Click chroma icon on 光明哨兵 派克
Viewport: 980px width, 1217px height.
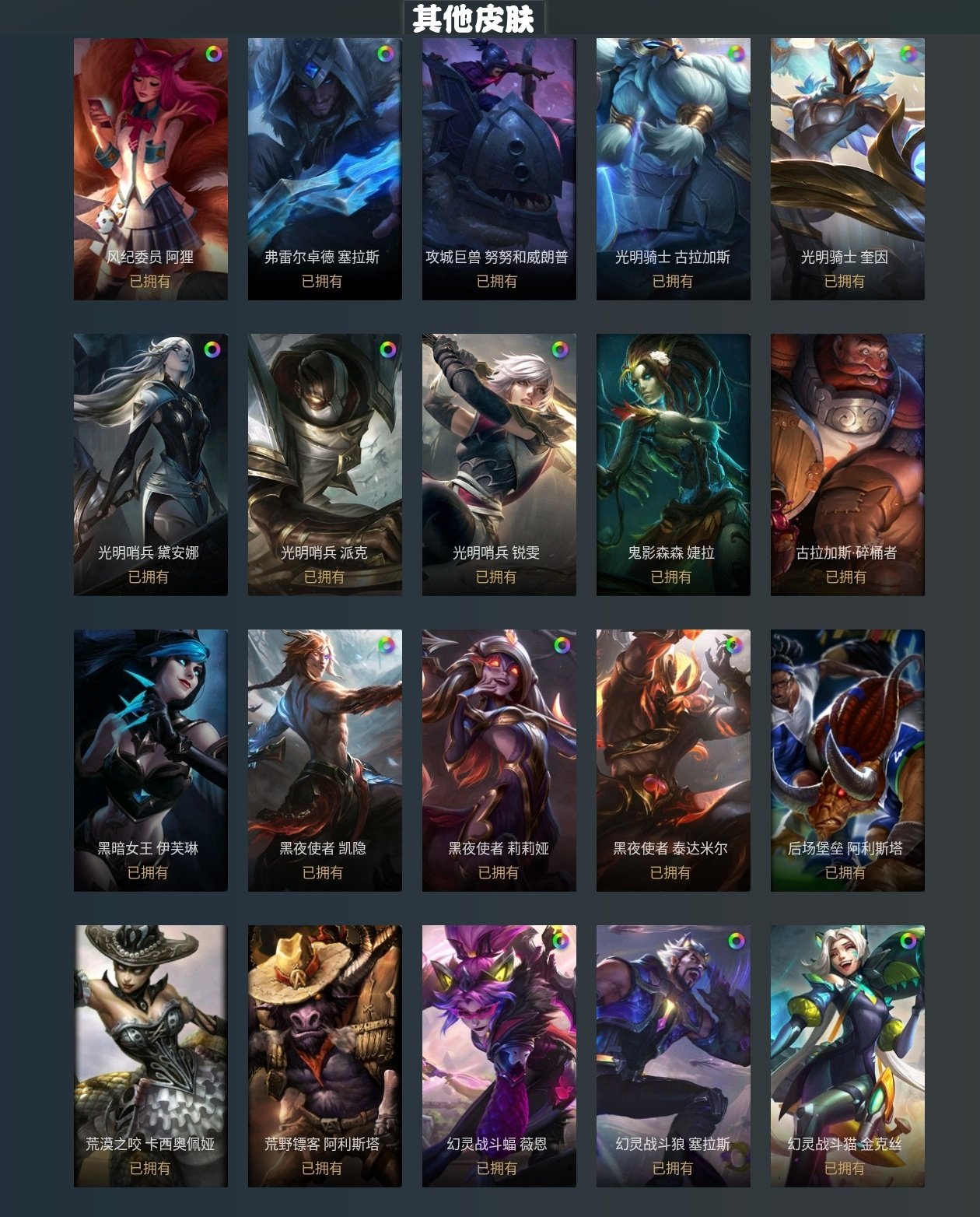point(387,349)
